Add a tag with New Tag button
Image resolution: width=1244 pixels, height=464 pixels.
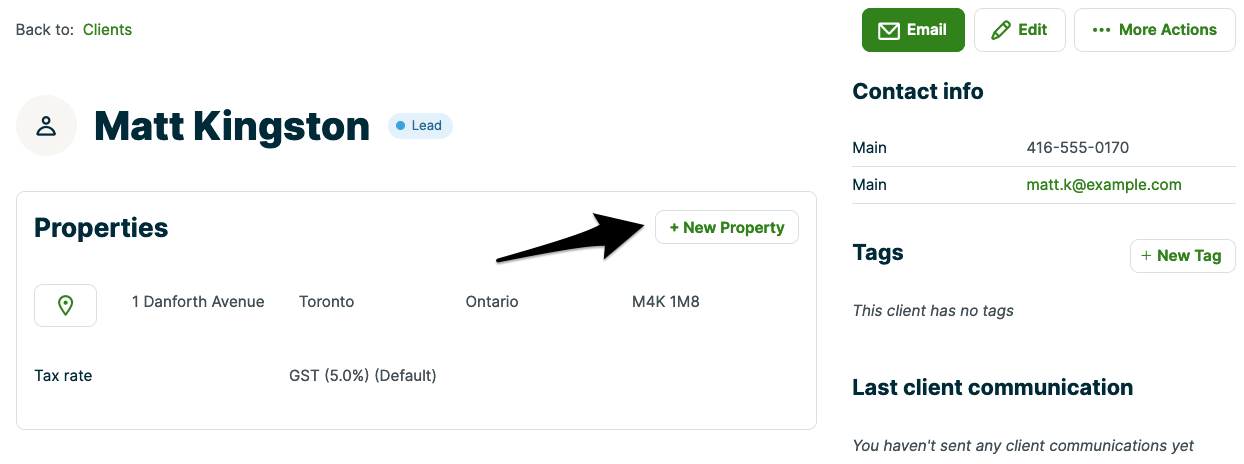(x=1182, y=256)
